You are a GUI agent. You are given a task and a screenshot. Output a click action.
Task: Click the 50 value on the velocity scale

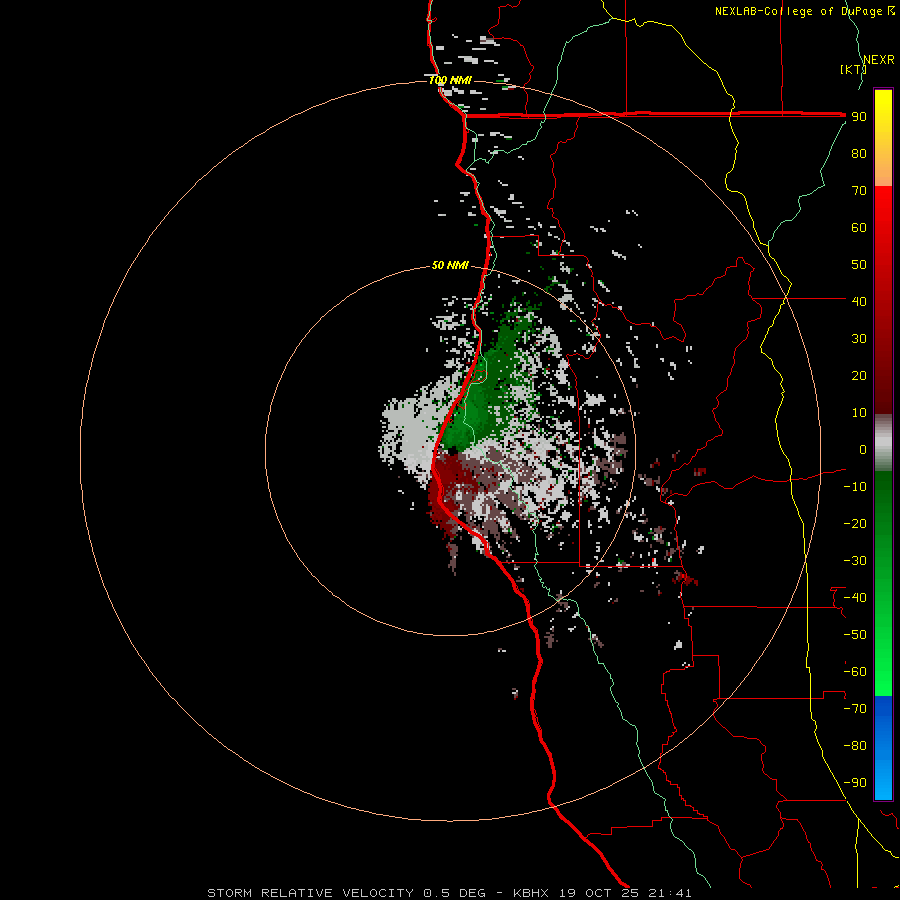click(859, 265)
